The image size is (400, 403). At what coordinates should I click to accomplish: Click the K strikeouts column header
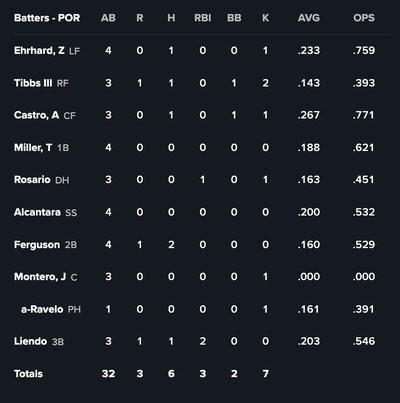[x=265, y=18]
